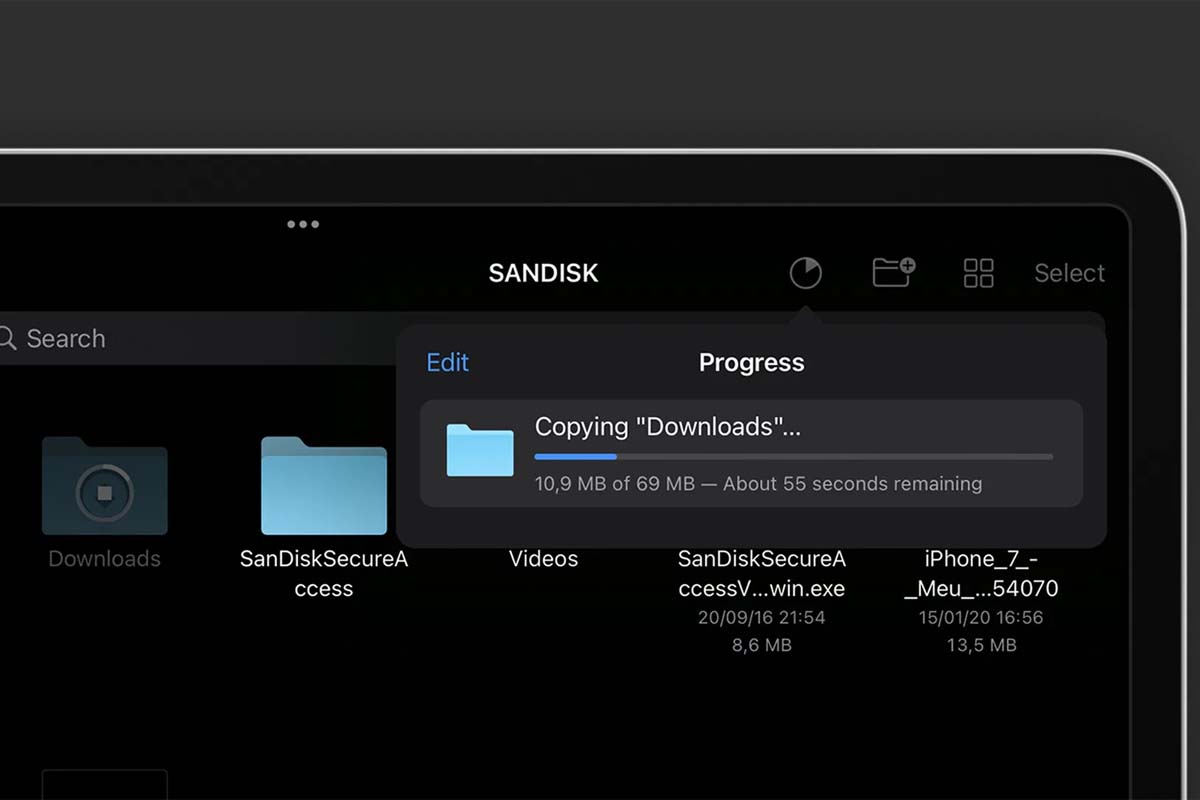Click the folder icon in the Progress popover
The image size is (1200, 800).
480,450
